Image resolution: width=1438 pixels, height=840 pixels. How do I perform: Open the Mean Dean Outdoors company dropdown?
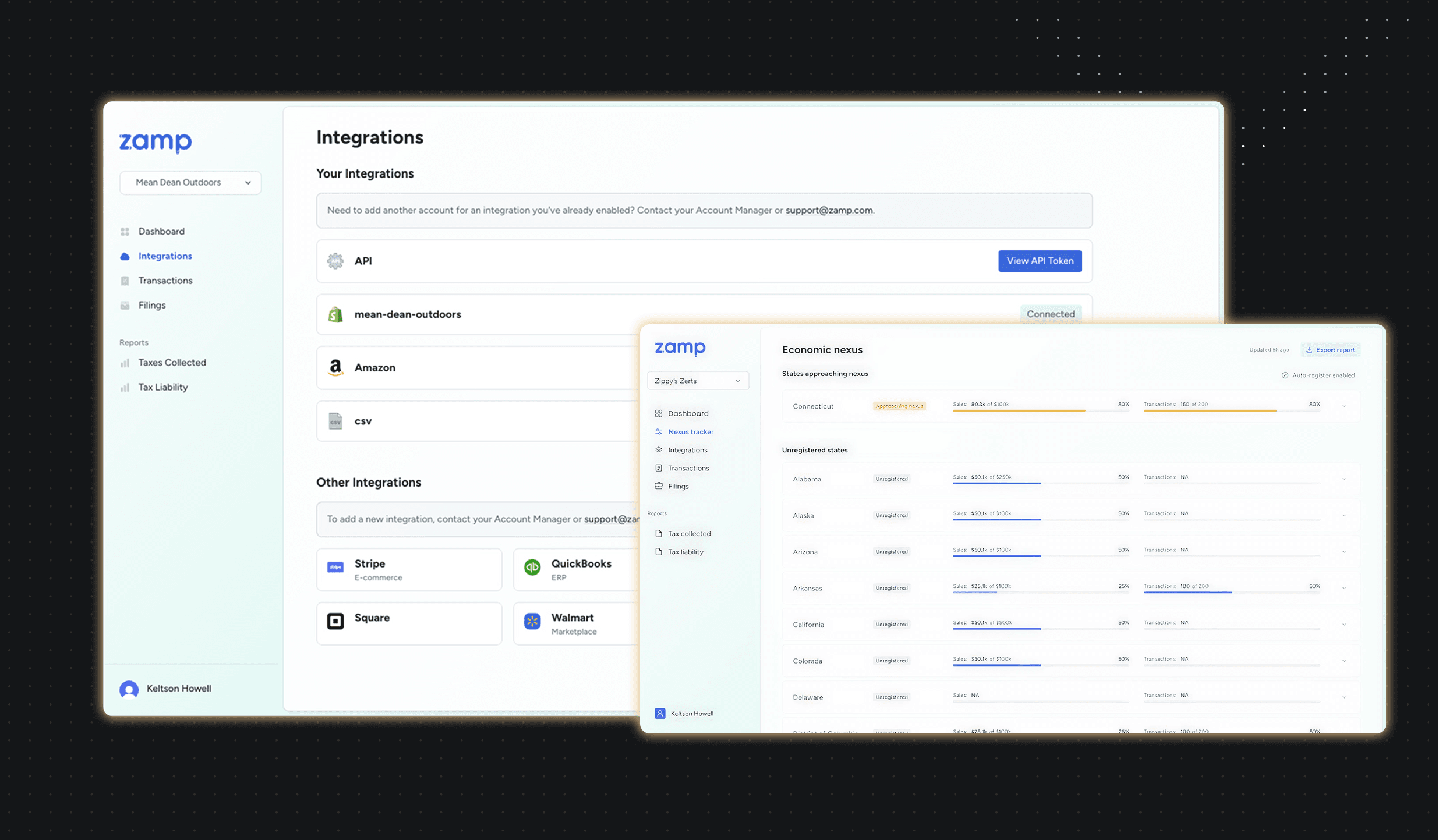click(190, 182)
